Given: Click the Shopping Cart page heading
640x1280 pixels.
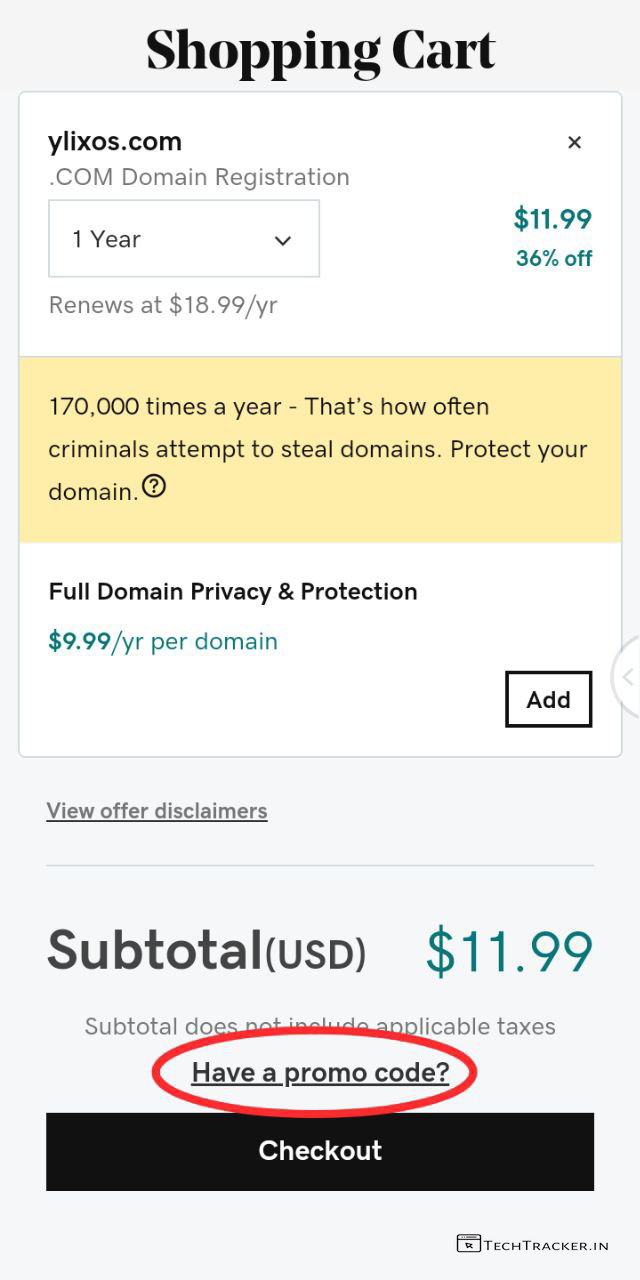Looking at the screenshot, I should point(320,48).
